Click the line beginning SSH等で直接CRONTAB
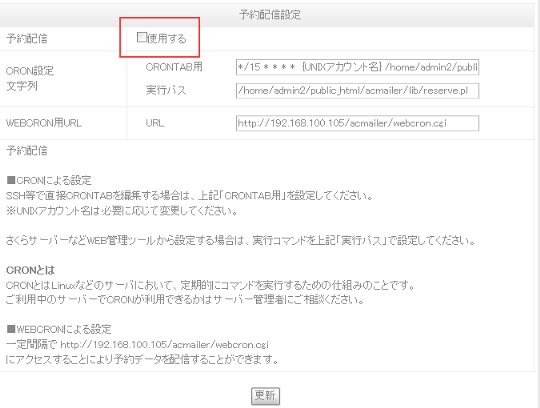The width and height of the screenshot is (540, 408). tap(190, 196)
